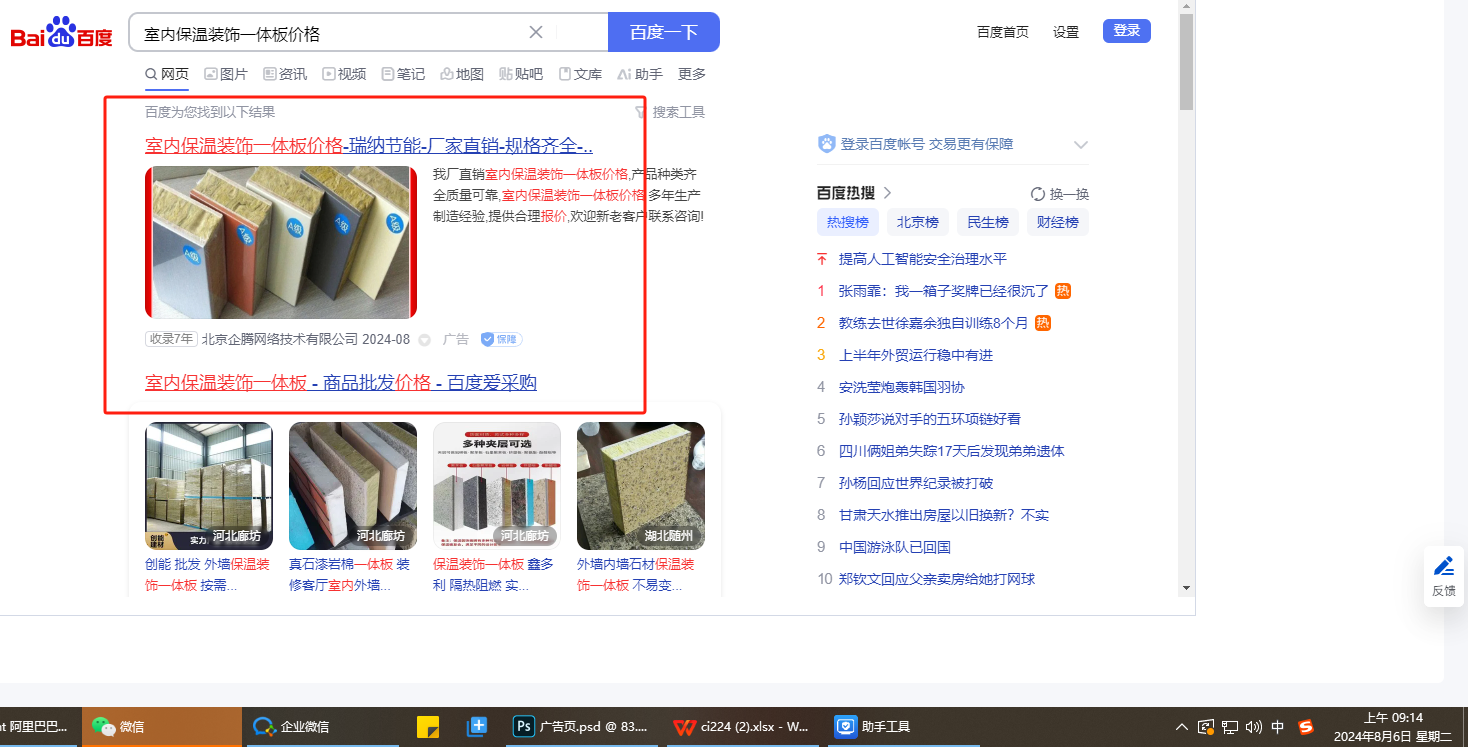
Task: Open hot search 安洗莹炮轰韩国羽协
Action: [x=902, y=387]
